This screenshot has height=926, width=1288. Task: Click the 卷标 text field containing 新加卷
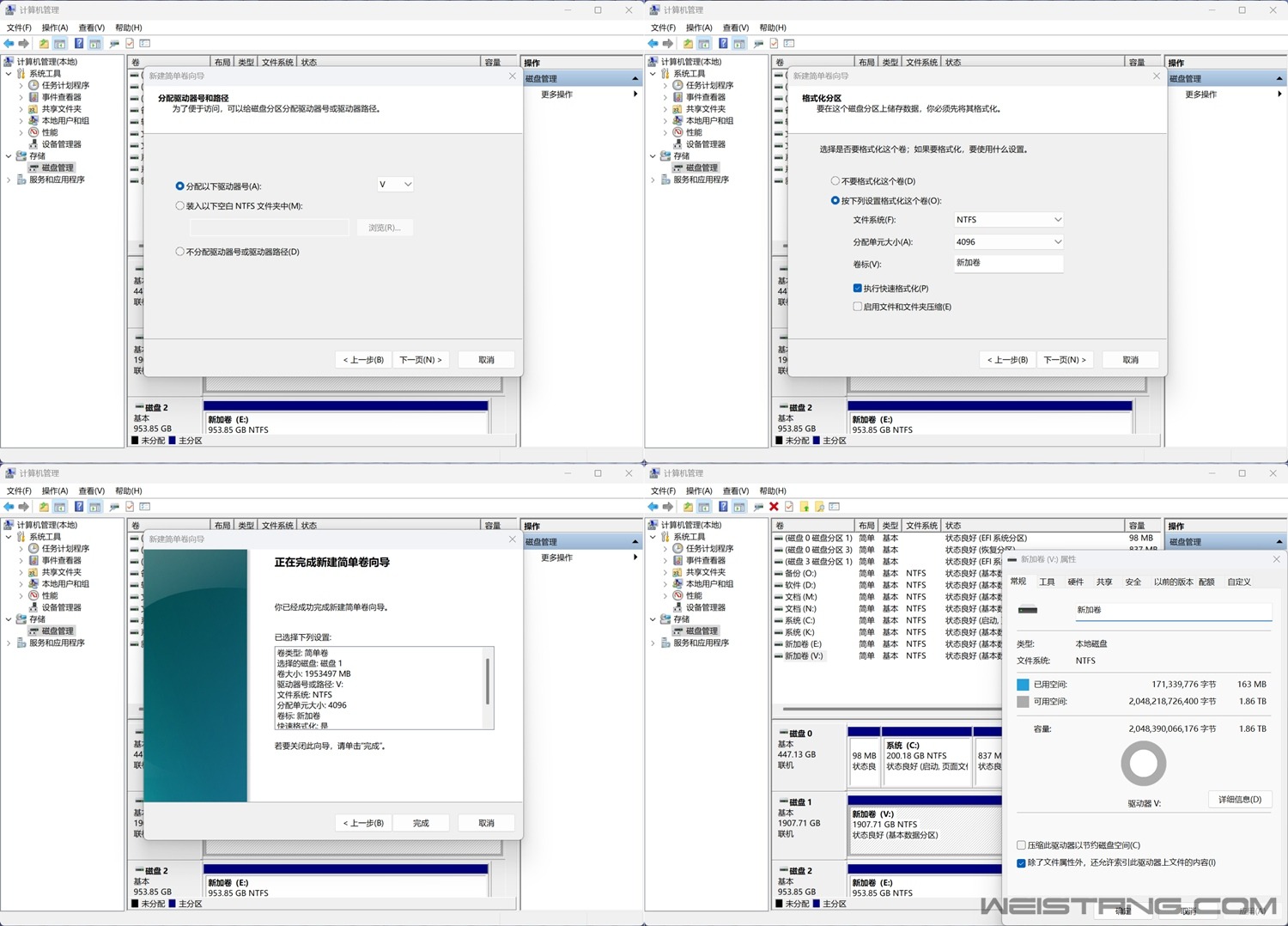[x=1009, y=264]
